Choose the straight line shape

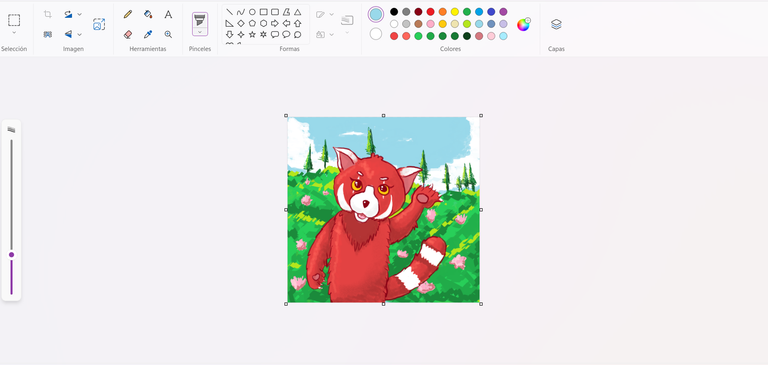(x=229, y=12)
